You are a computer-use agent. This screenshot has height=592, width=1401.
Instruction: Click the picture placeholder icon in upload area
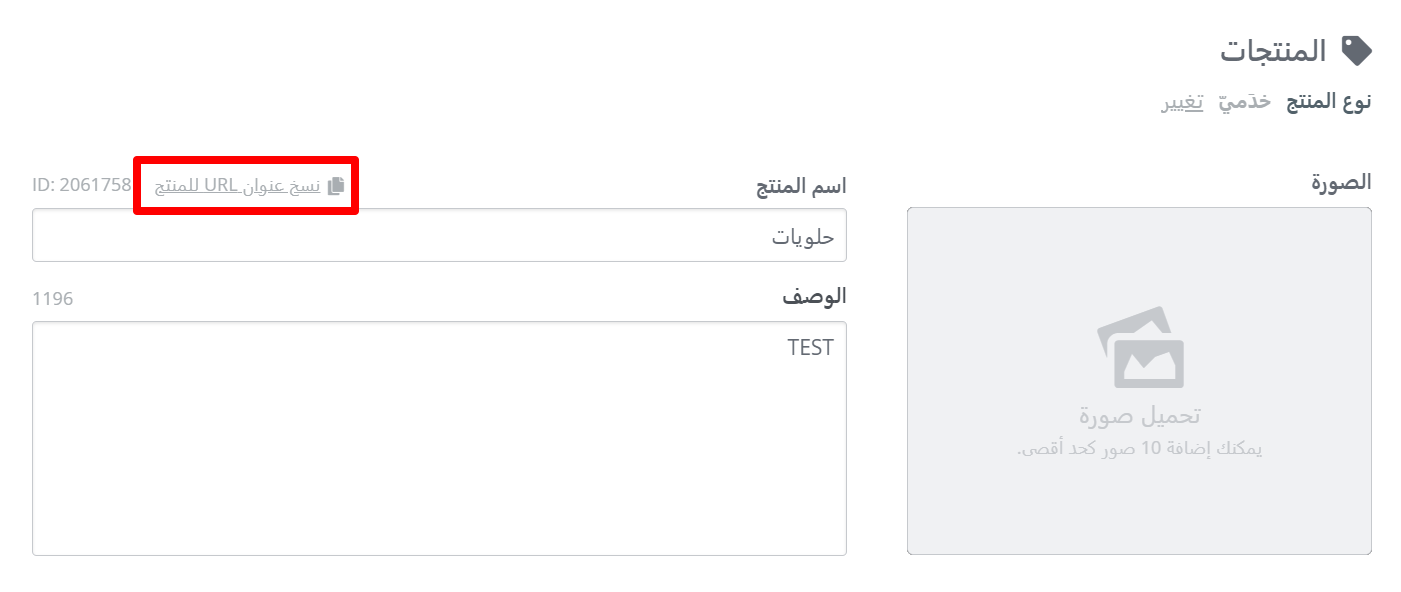point(1140,347)
